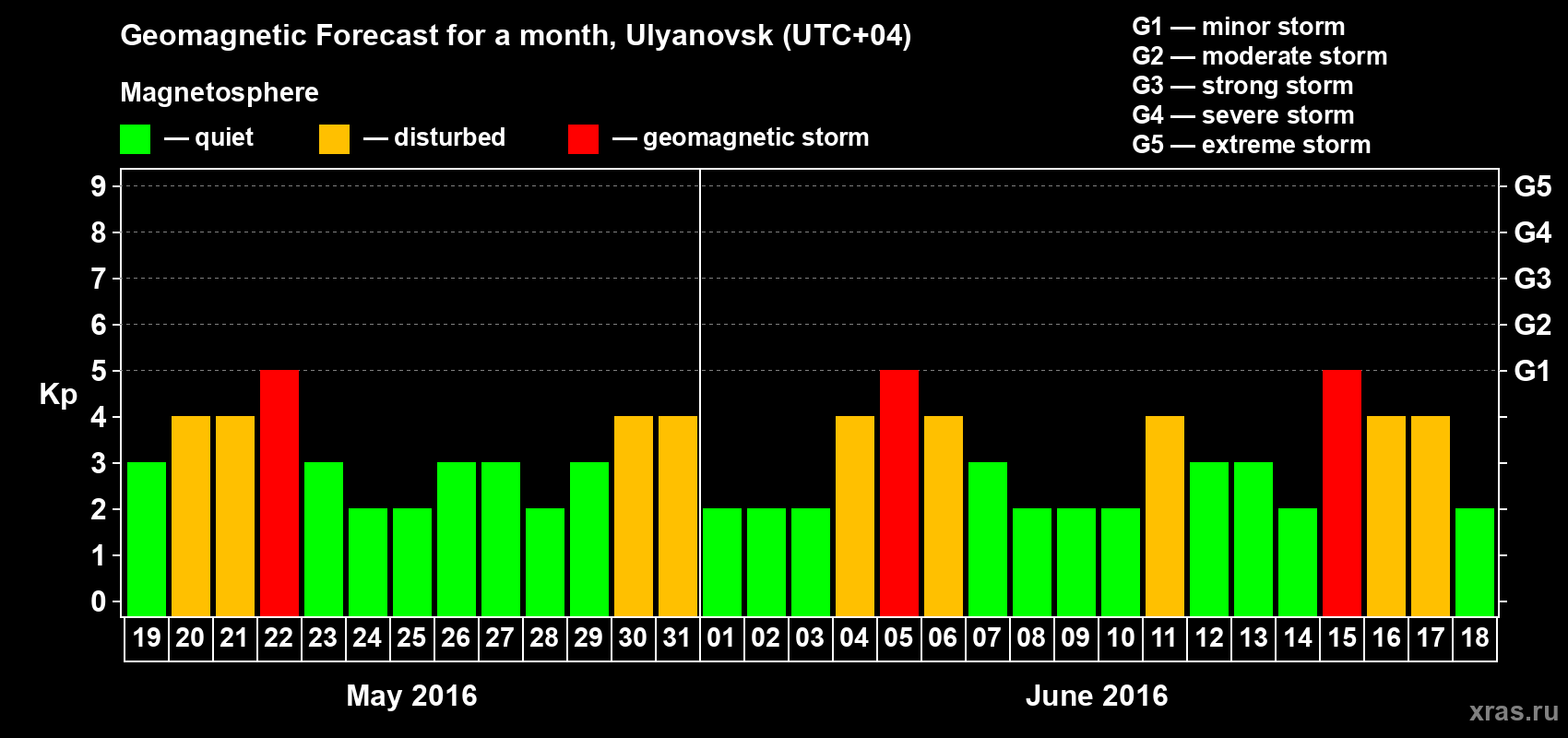Screen dimensions: 1568x738
Task: Click the green bar for June 01
Action: 722,562
